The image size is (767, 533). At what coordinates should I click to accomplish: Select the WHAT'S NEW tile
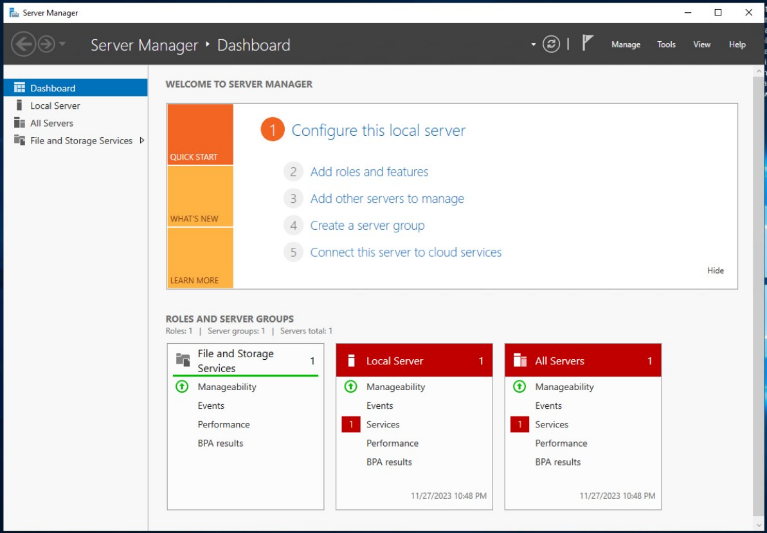200,196
